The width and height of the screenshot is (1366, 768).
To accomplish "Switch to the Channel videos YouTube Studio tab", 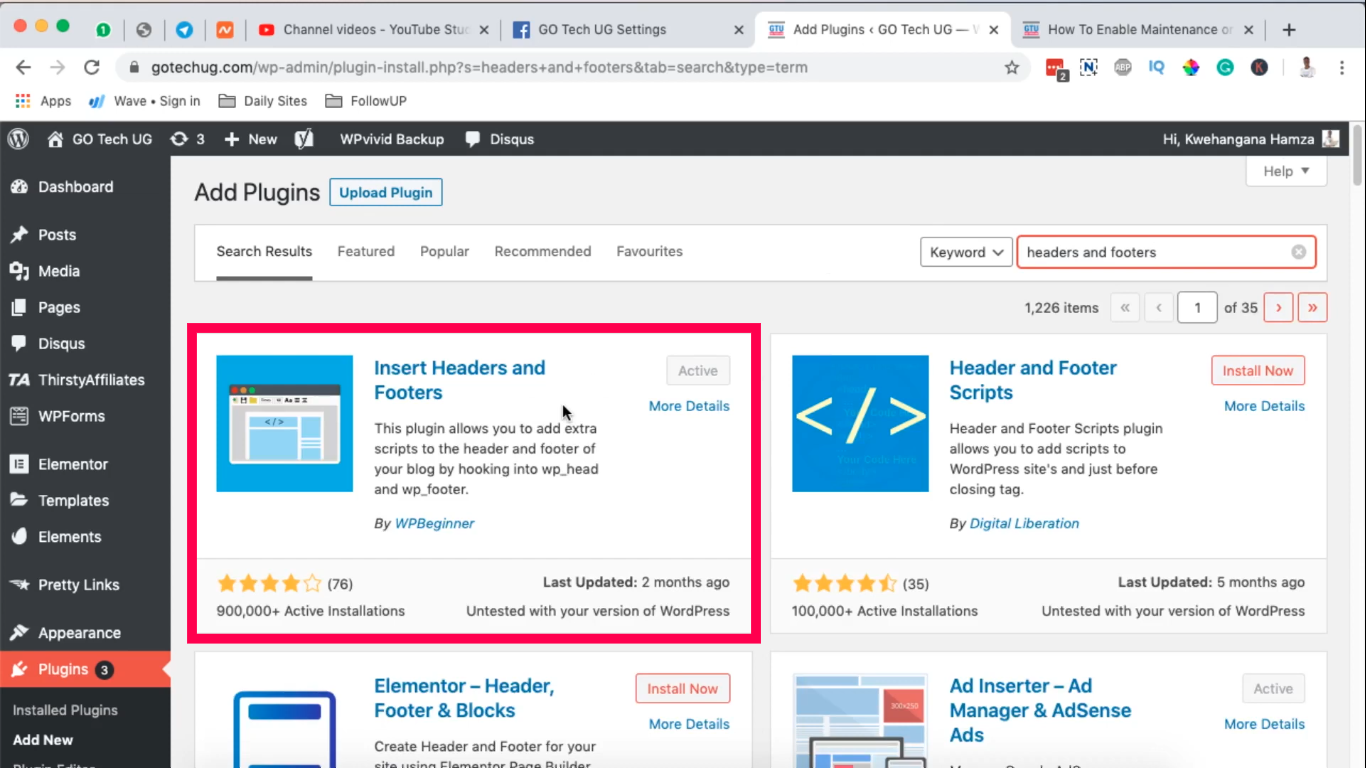I will point(374,29).
